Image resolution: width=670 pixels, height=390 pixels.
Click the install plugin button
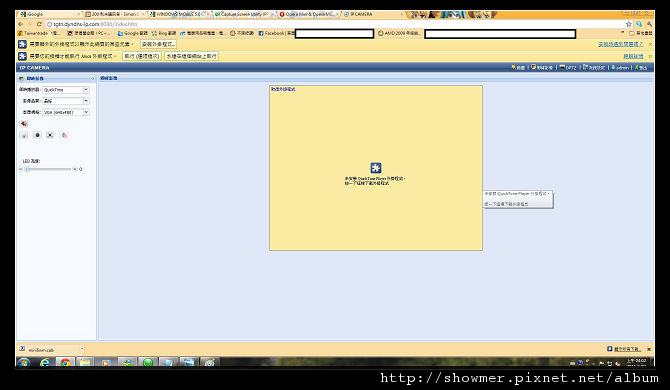pos(158,44)
